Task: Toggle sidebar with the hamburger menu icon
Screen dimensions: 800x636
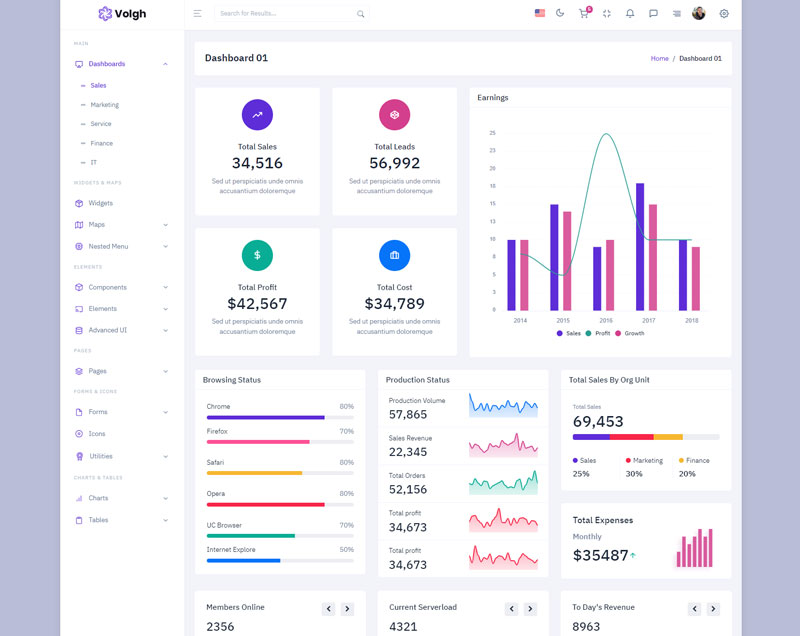Action: click(x=197, y=13)
